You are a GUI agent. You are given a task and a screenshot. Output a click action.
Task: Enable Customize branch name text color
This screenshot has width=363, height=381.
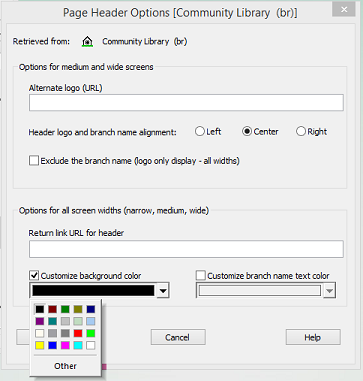click(200, 276)
